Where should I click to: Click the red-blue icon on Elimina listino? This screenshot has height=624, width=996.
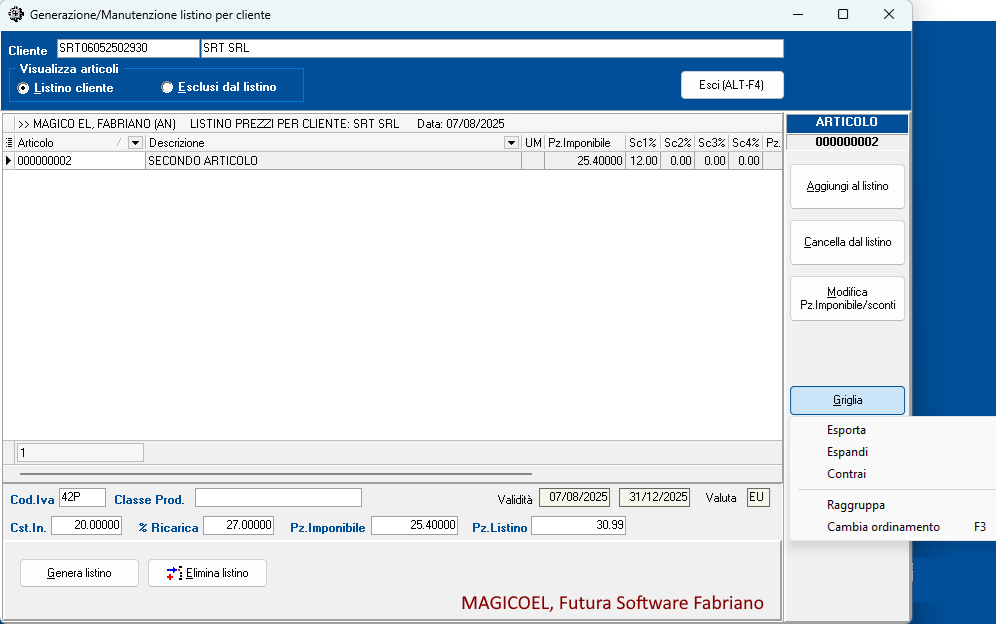point(174,573)
